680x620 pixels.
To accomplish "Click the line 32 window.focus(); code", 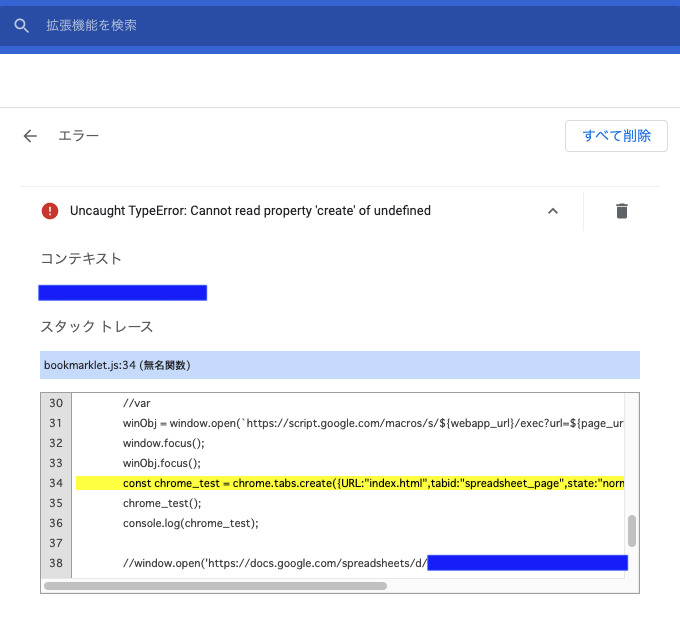I will (x=163, y=443).
